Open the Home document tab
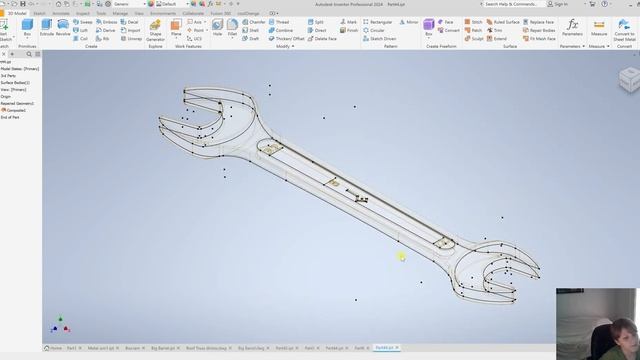This screenshot has width=640, height=360. (53, 348)
